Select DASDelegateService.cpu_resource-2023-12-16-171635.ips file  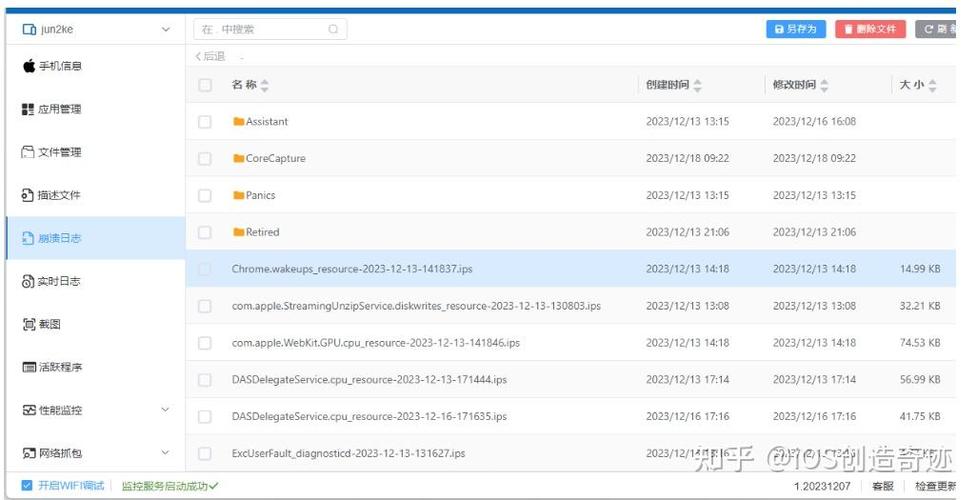(x=369, y=416)
